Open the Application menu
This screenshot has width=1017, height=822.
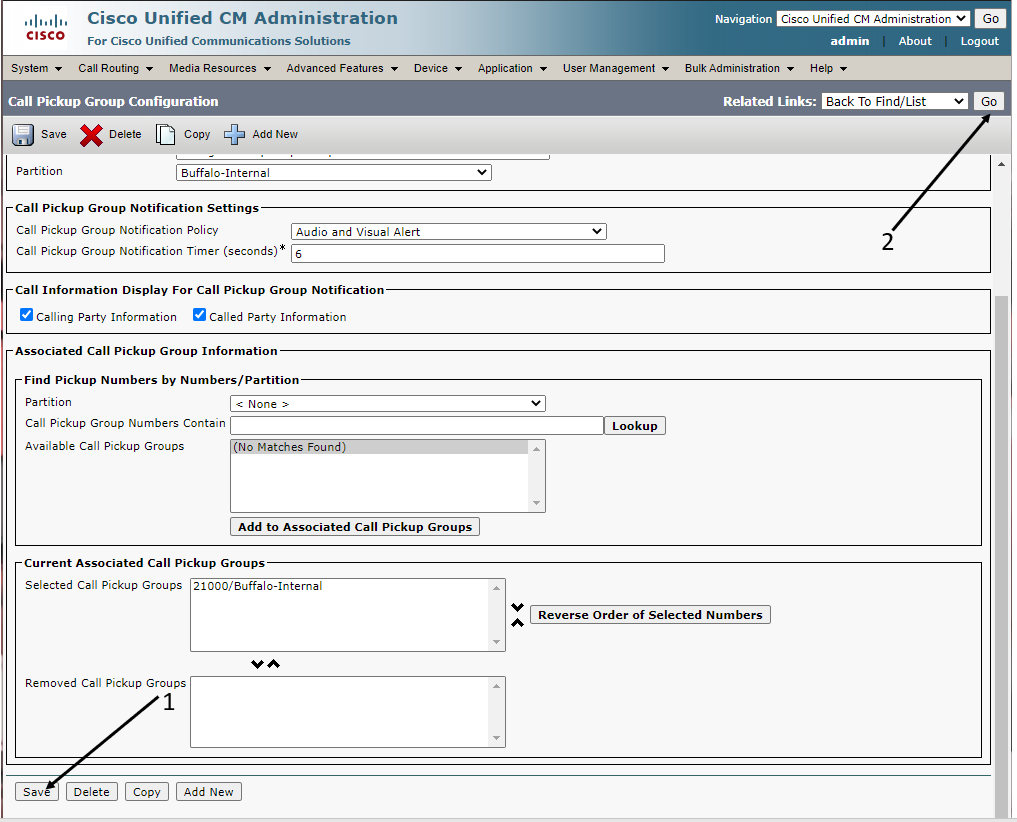(512, 68)
